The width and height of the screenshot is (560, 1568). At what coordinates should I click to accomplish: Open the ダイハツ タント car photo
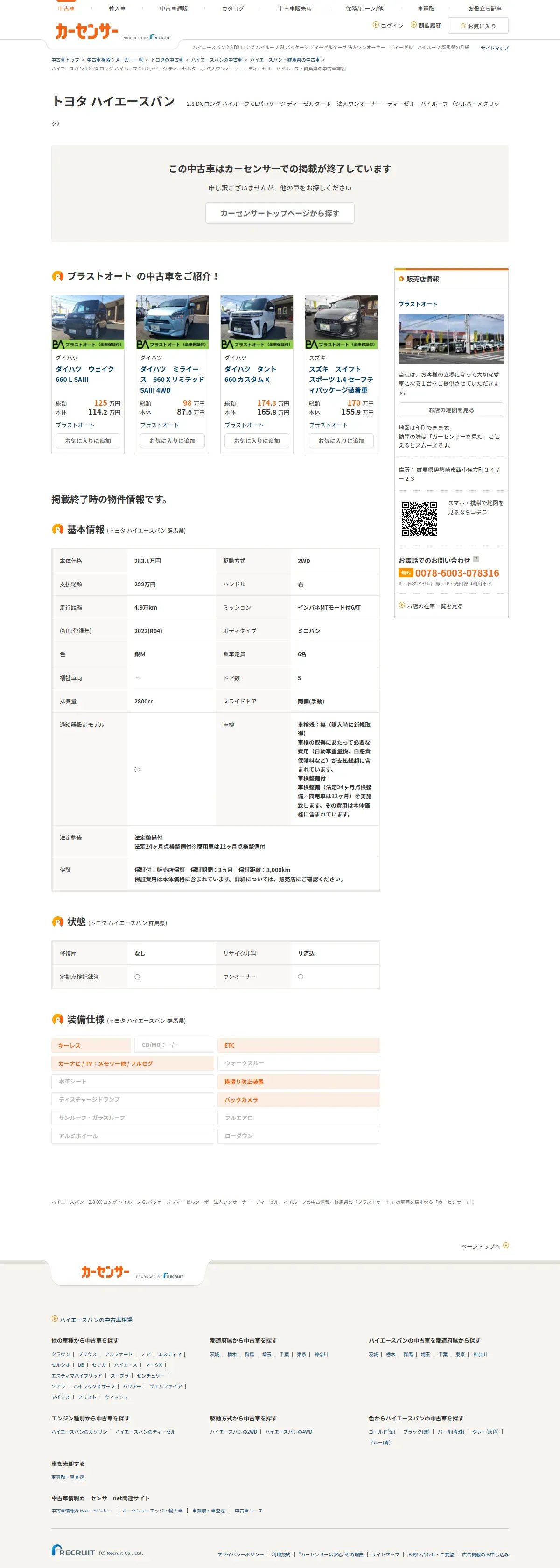point(257,322)
